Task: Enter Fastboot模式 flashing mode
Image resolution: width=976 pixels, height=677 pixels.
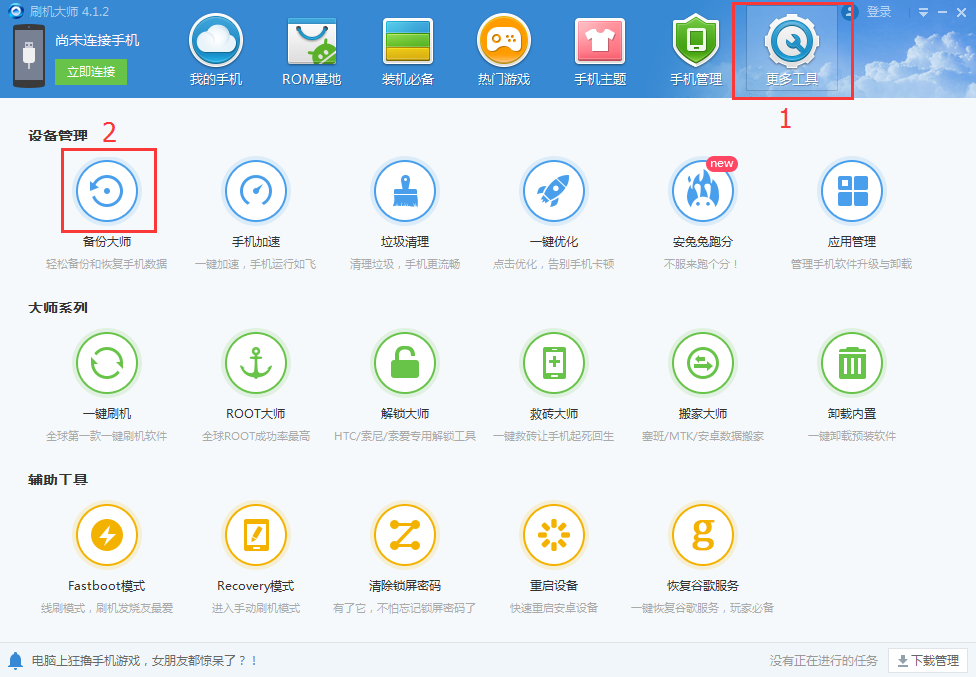Action: pos(107,534)
